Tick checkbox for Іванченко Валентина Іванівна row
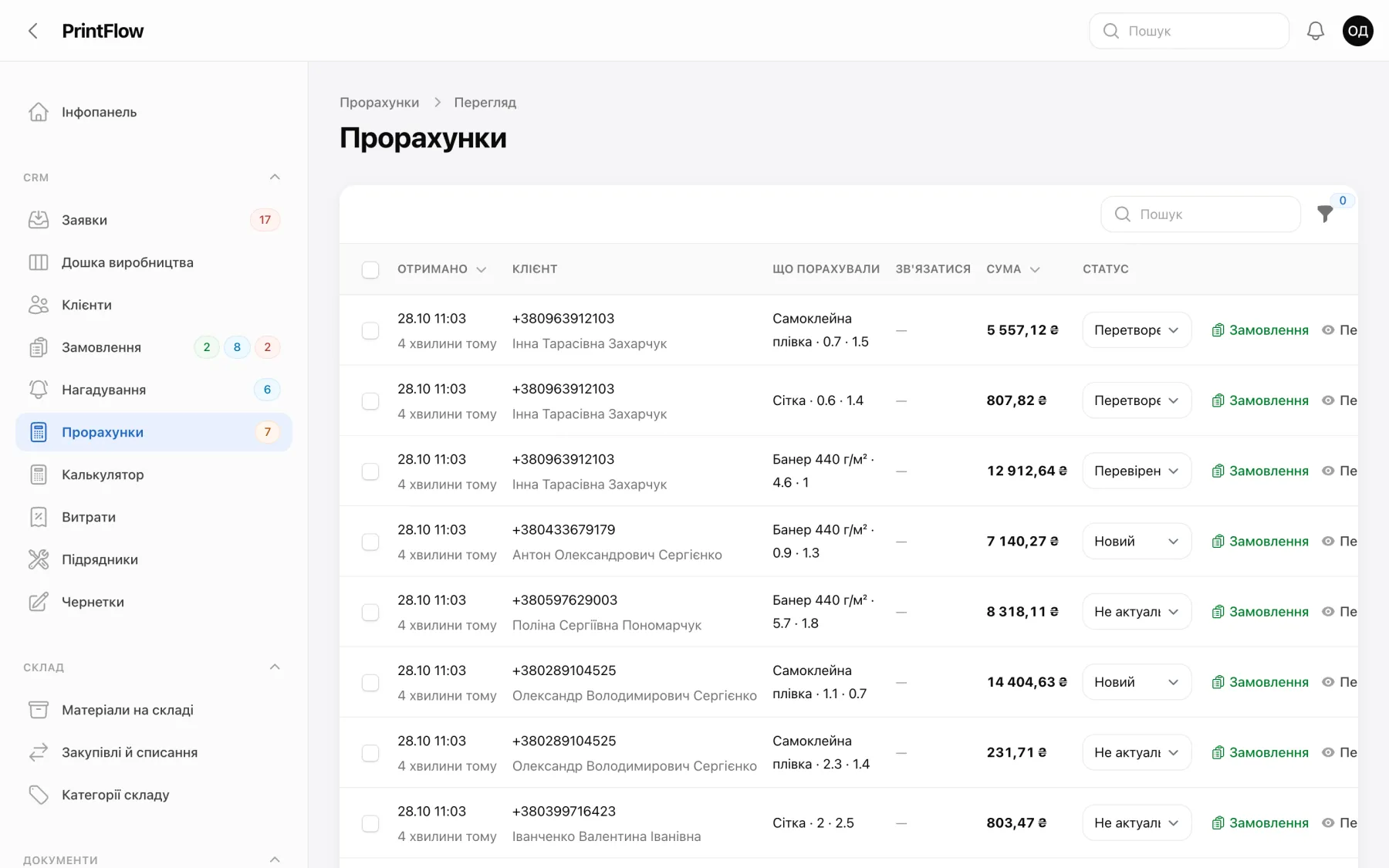1389x868 pixels. click(x=370, y=823)
